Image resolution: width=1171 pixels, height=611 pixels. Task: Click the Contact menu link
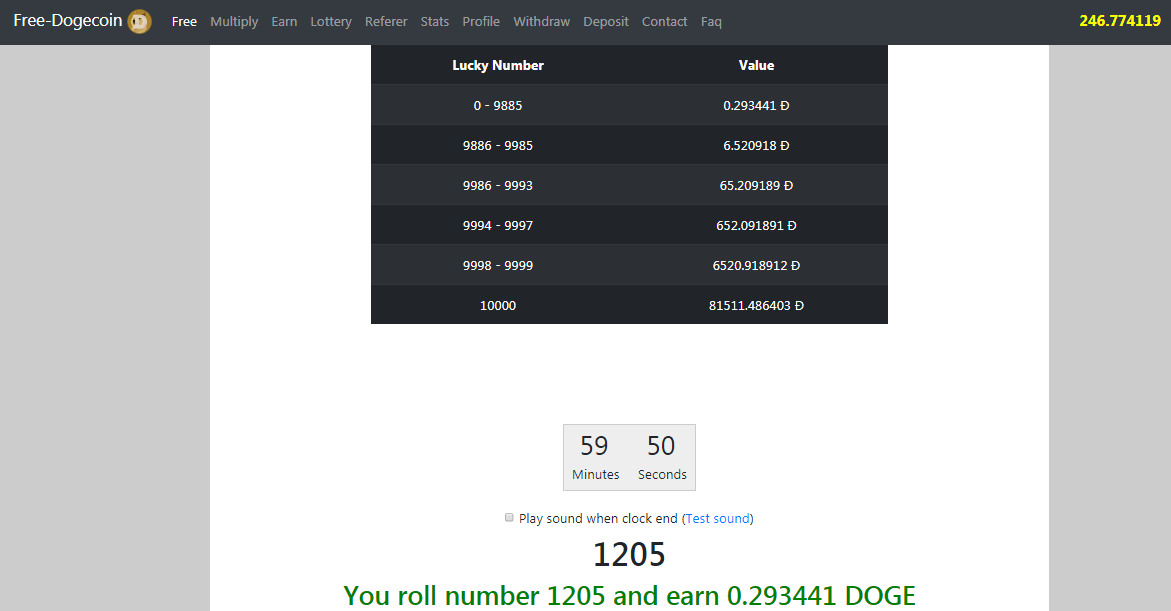pyautogui.click(x=664, y=22)
